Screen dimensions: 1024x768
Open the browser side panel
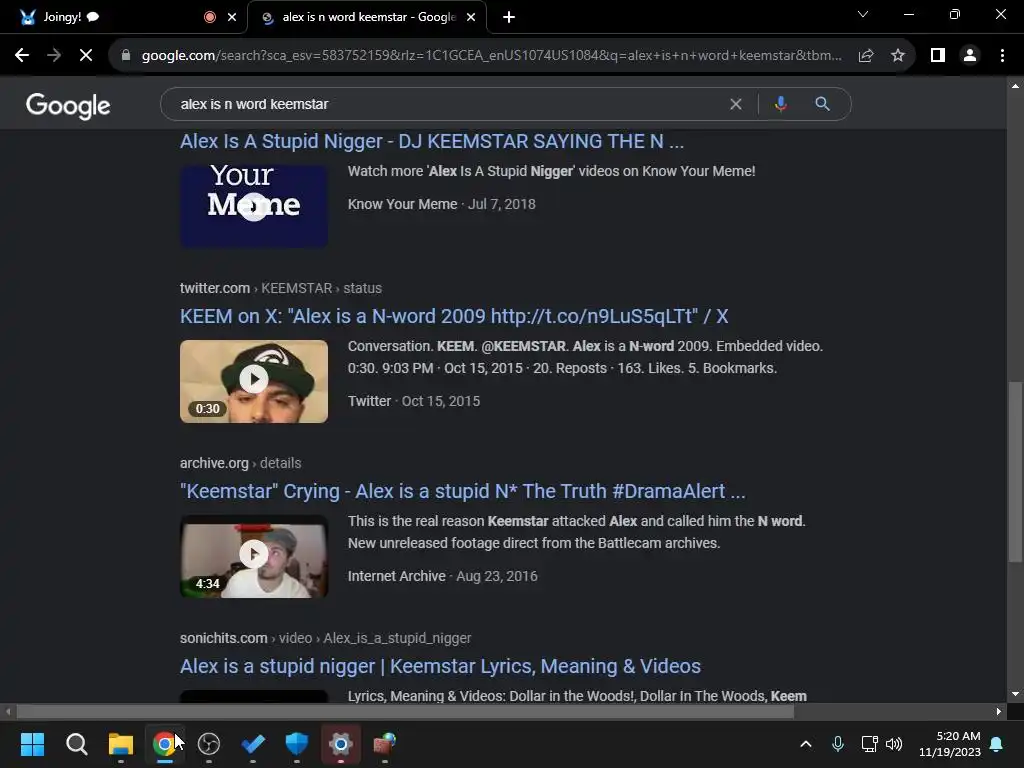(938, 56)
